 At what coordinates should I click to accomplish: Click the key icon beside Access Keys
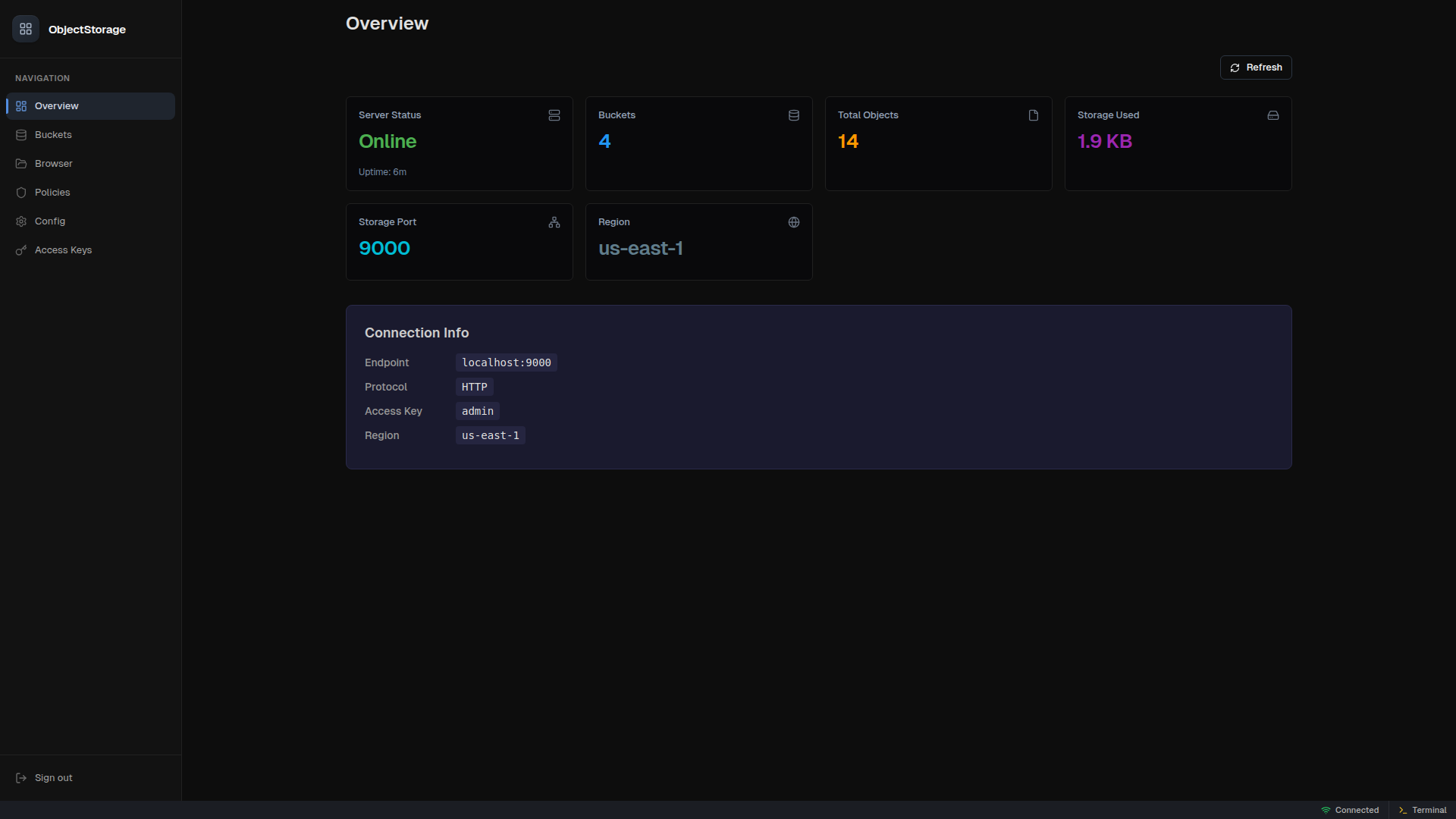21,250
